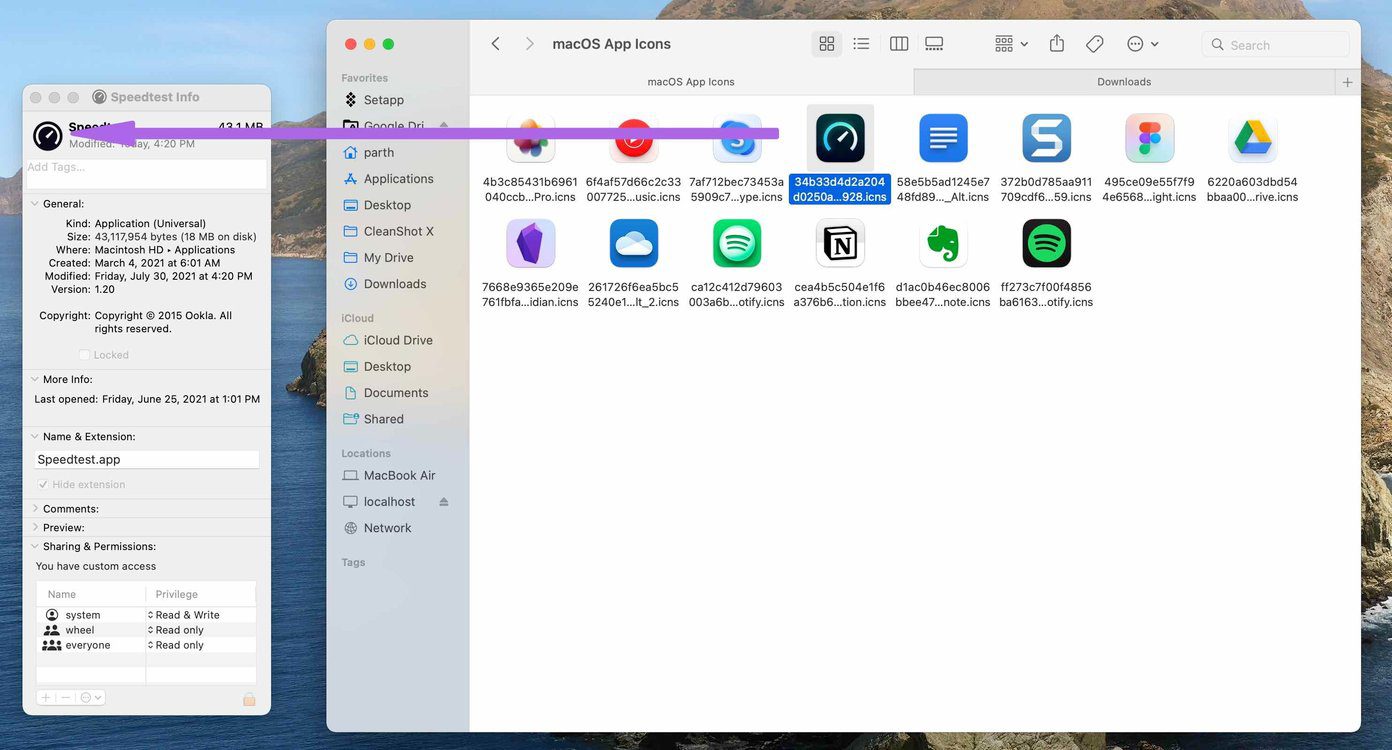Toggle the Hide extension checkbox
The height and width of the screenshot is (750, 1392).
42,485
